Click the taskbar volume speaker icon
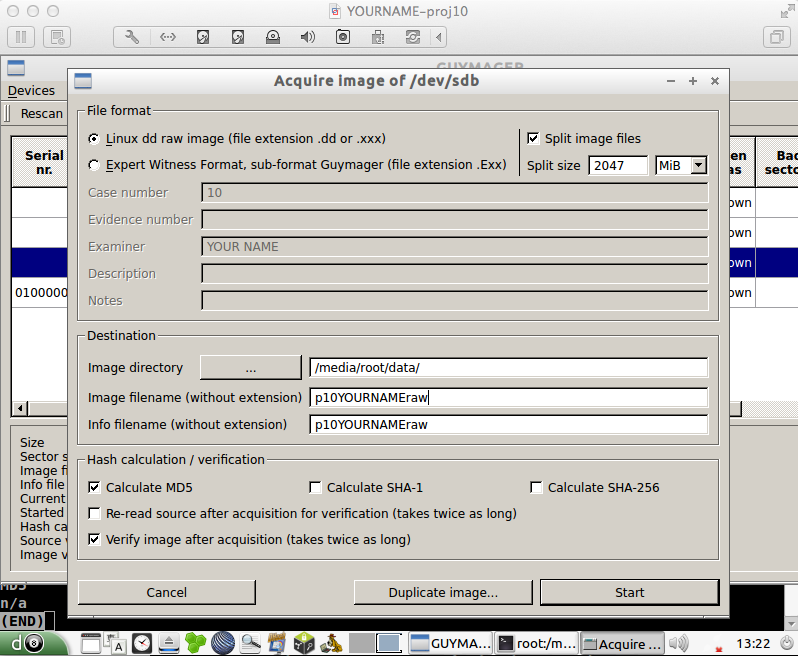The image size is (798, 656). pos(680,644)
